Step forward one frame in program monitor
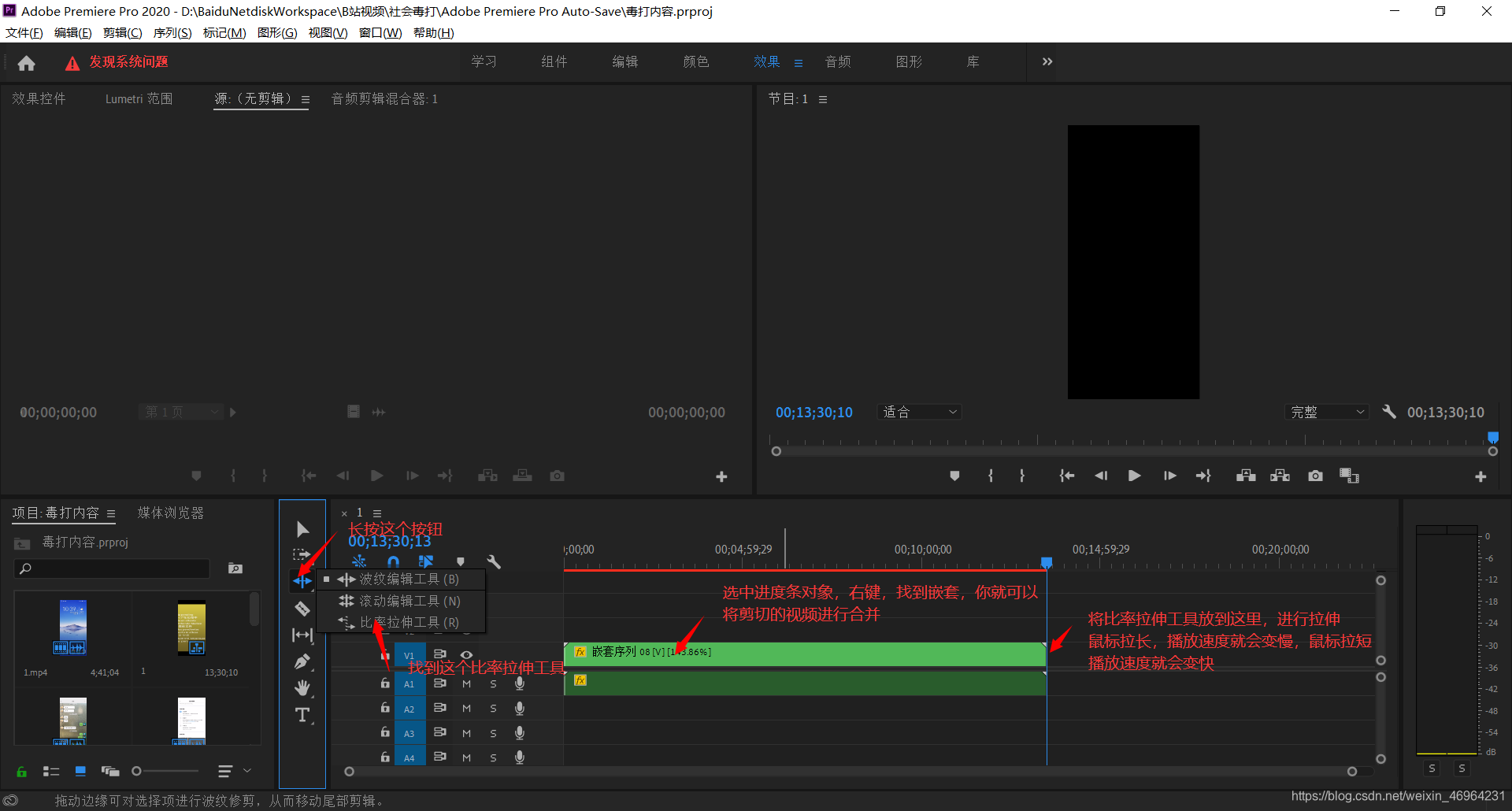This screenshot has height=811, width=1512. click(x=1170, y=476)
